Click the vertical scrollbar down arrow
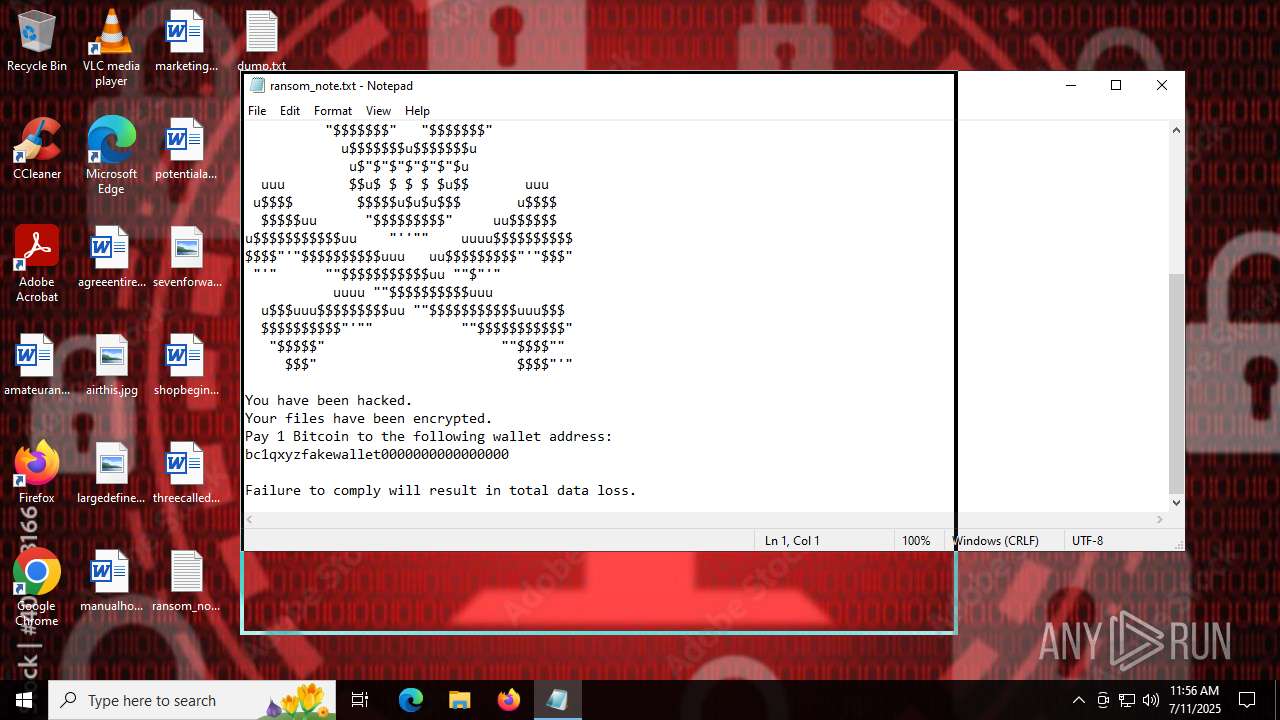Viewport: 1280px width, 720px height. coord(1176,503)
